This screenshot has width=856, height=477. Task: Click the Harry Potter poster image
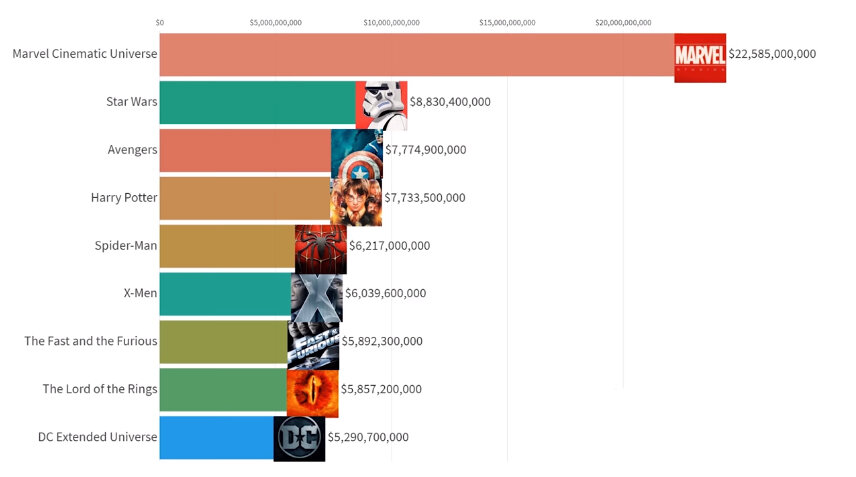[356, 201]
